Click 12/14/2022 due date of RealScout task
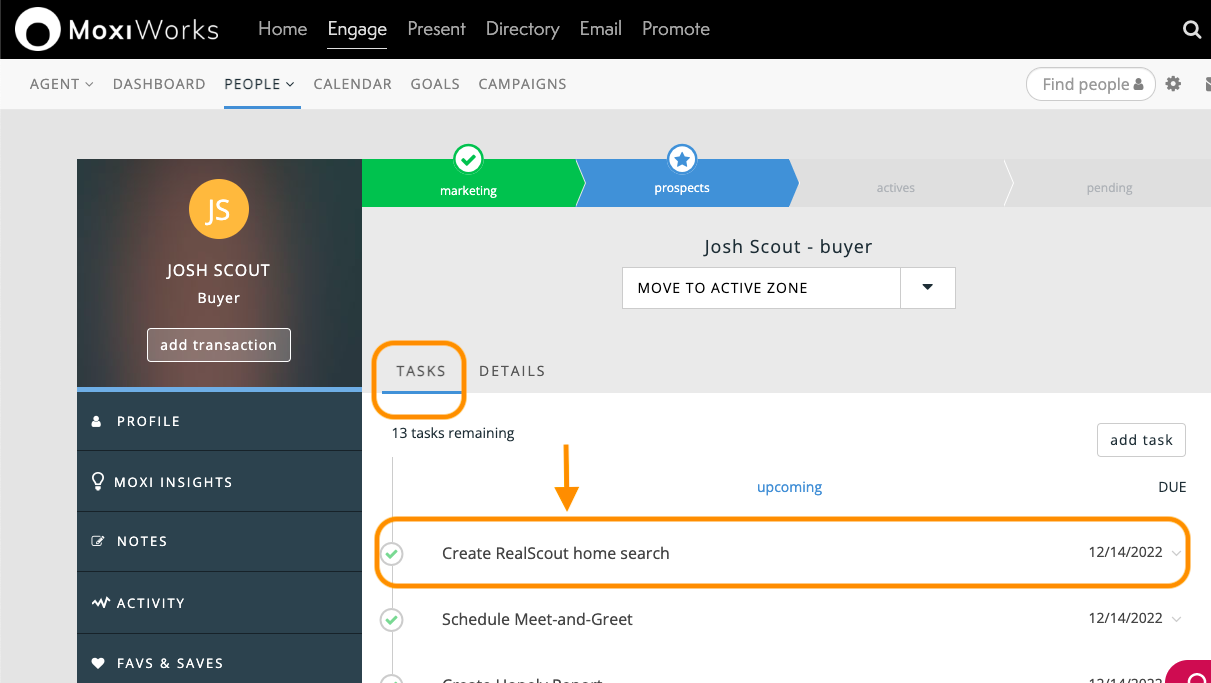Viewport: 1211px width, 683px height. coord(1126,553)
